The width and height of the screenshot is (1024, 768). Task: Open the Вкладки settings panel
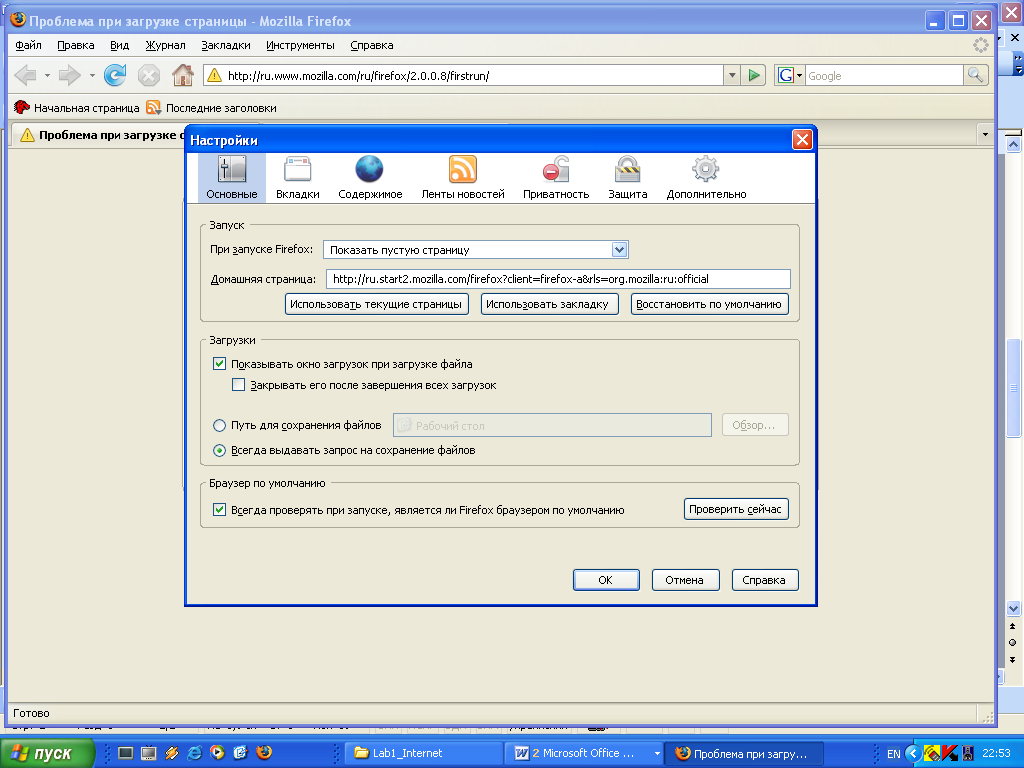coord(298,178)
